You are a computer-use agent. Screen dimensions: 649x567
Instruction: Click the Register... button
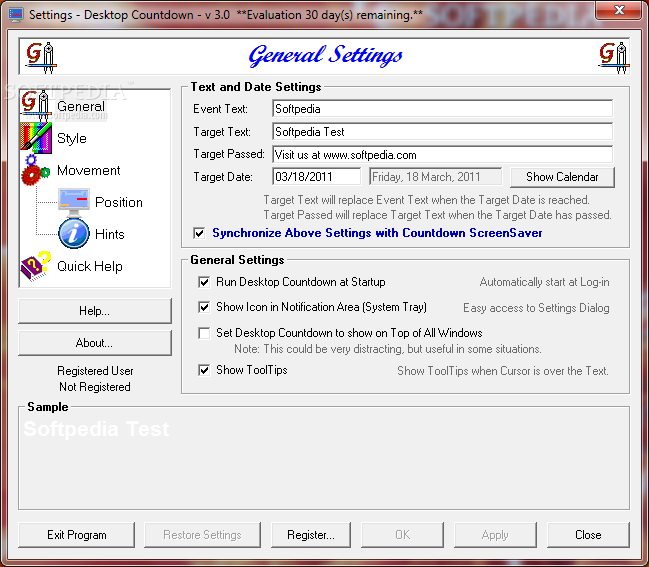pyautogui.click(x=311, y=535)
